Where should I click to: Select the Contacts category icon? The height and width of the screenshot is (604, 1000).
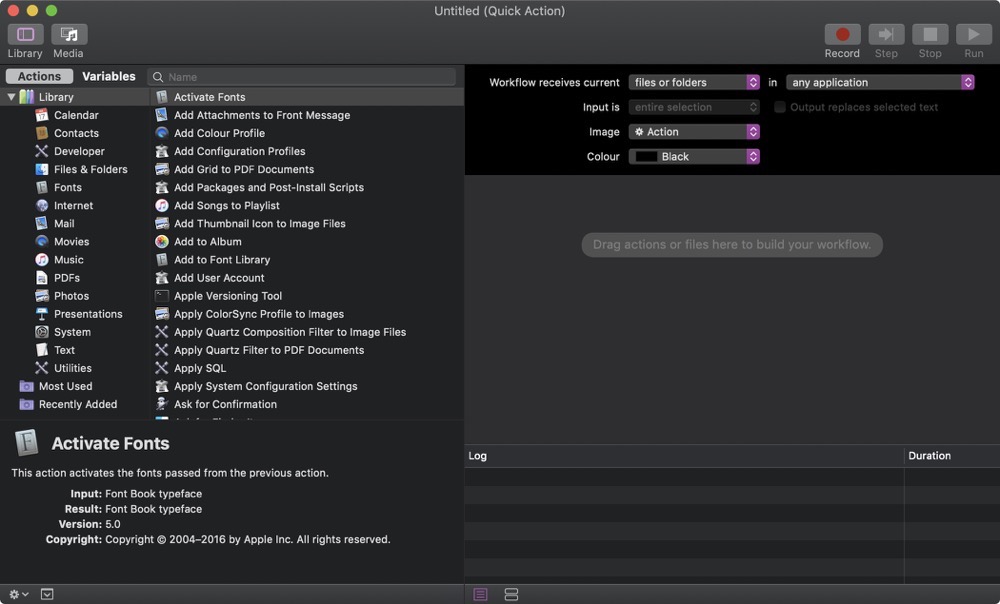[x=41, y=133]
